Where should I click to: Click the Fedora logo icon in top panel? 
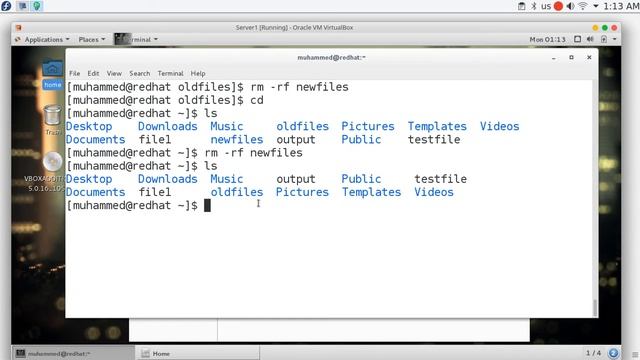click(6, 6)
